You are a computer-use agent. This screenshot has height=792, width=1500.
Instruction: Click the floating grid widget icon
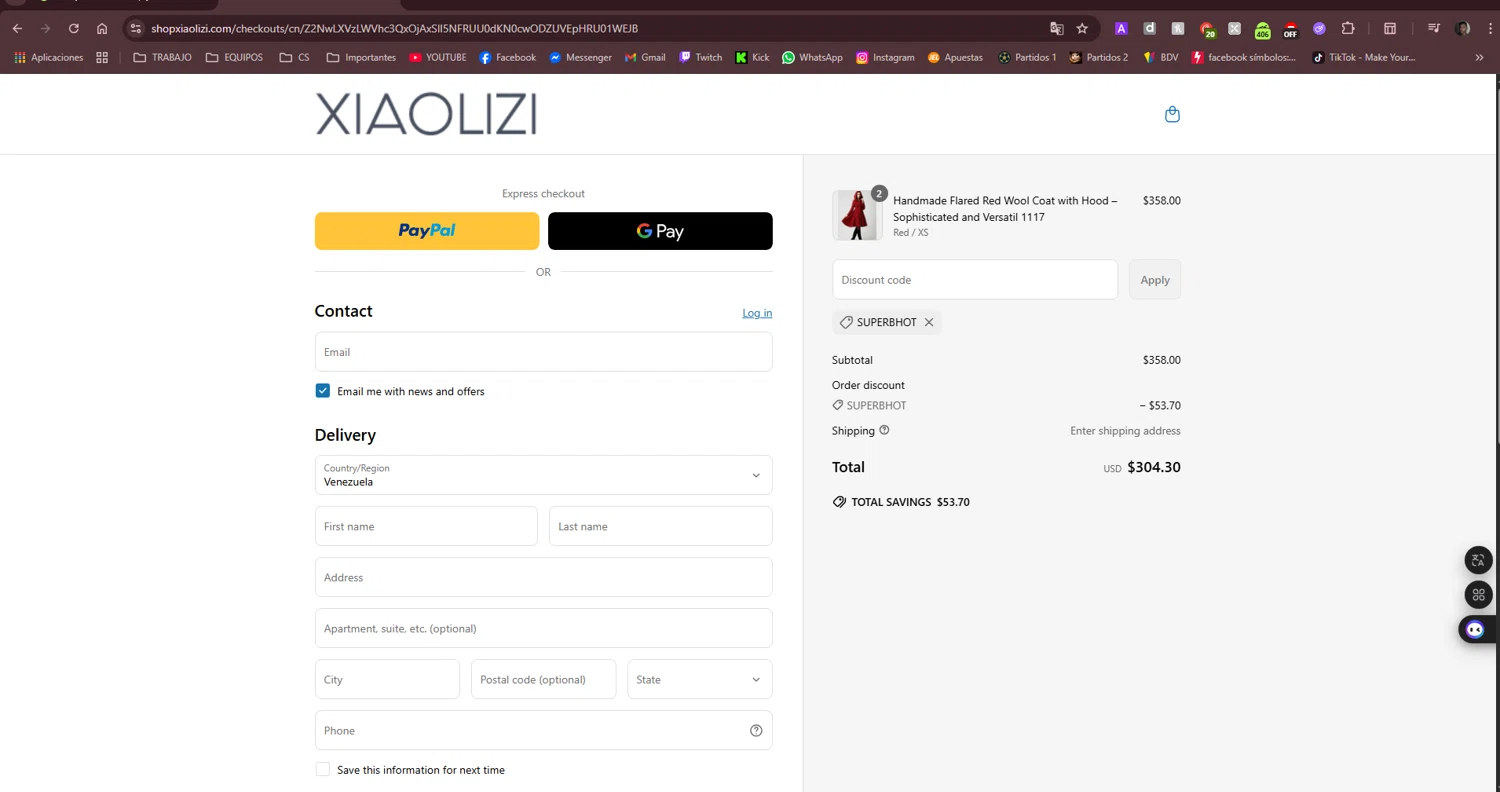[x=1478, y=595]
